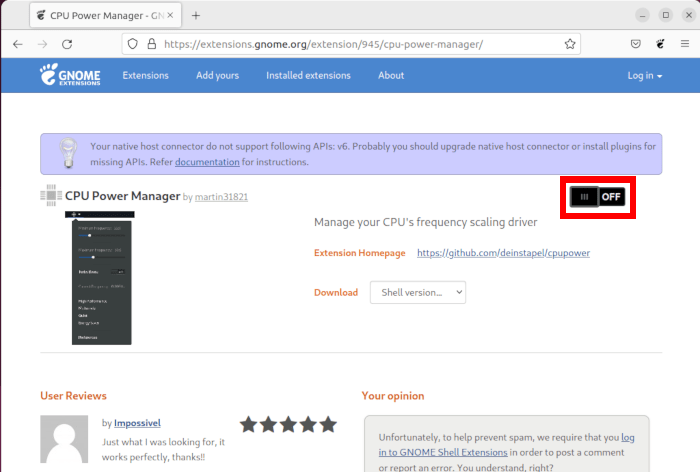The image size is (700, 472).
Task: Go to Installed extensions
Action: [308, 75]
